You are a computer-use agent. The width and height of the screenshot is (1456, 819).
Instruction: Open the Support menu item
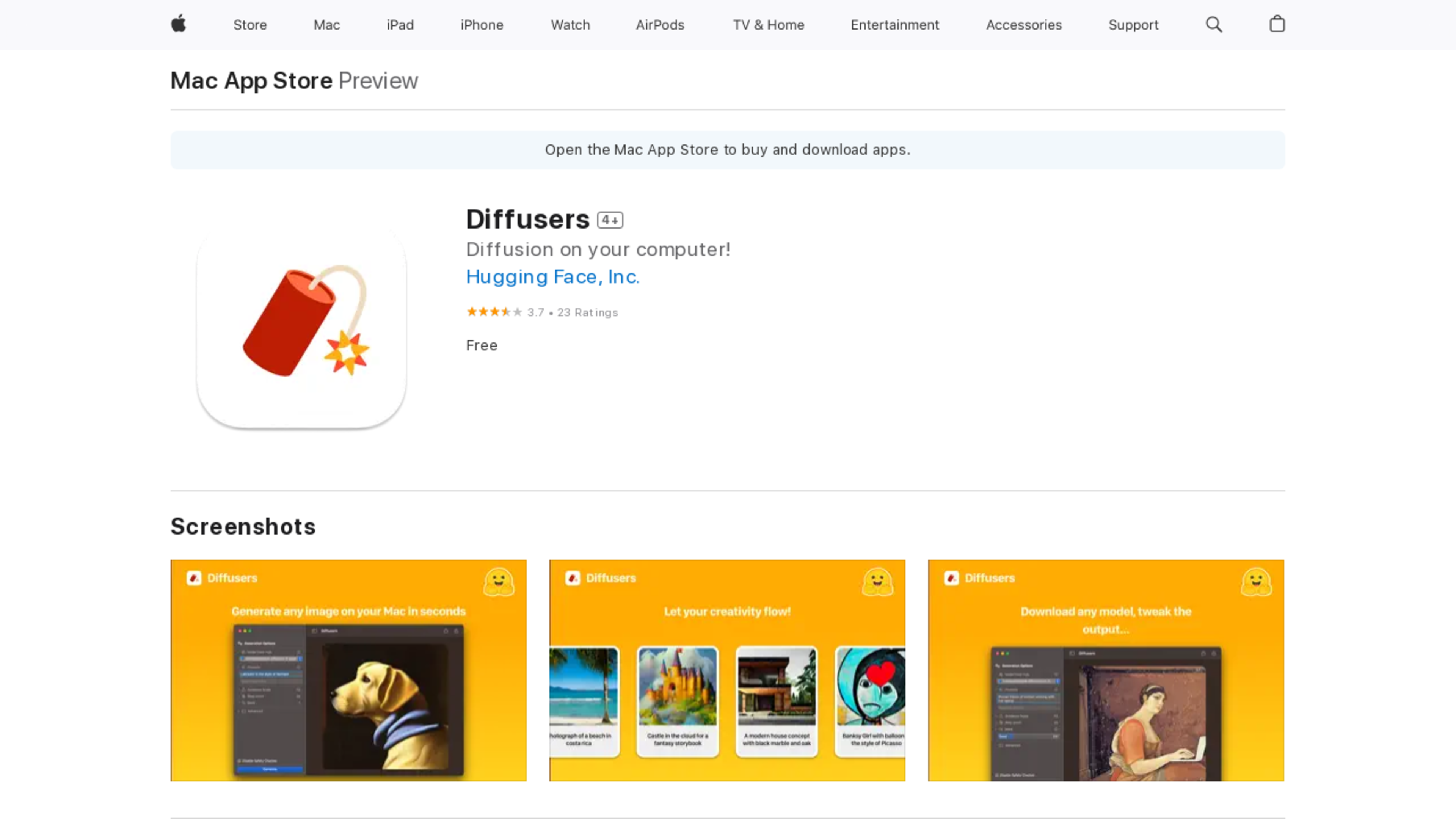pos(1133,25)
